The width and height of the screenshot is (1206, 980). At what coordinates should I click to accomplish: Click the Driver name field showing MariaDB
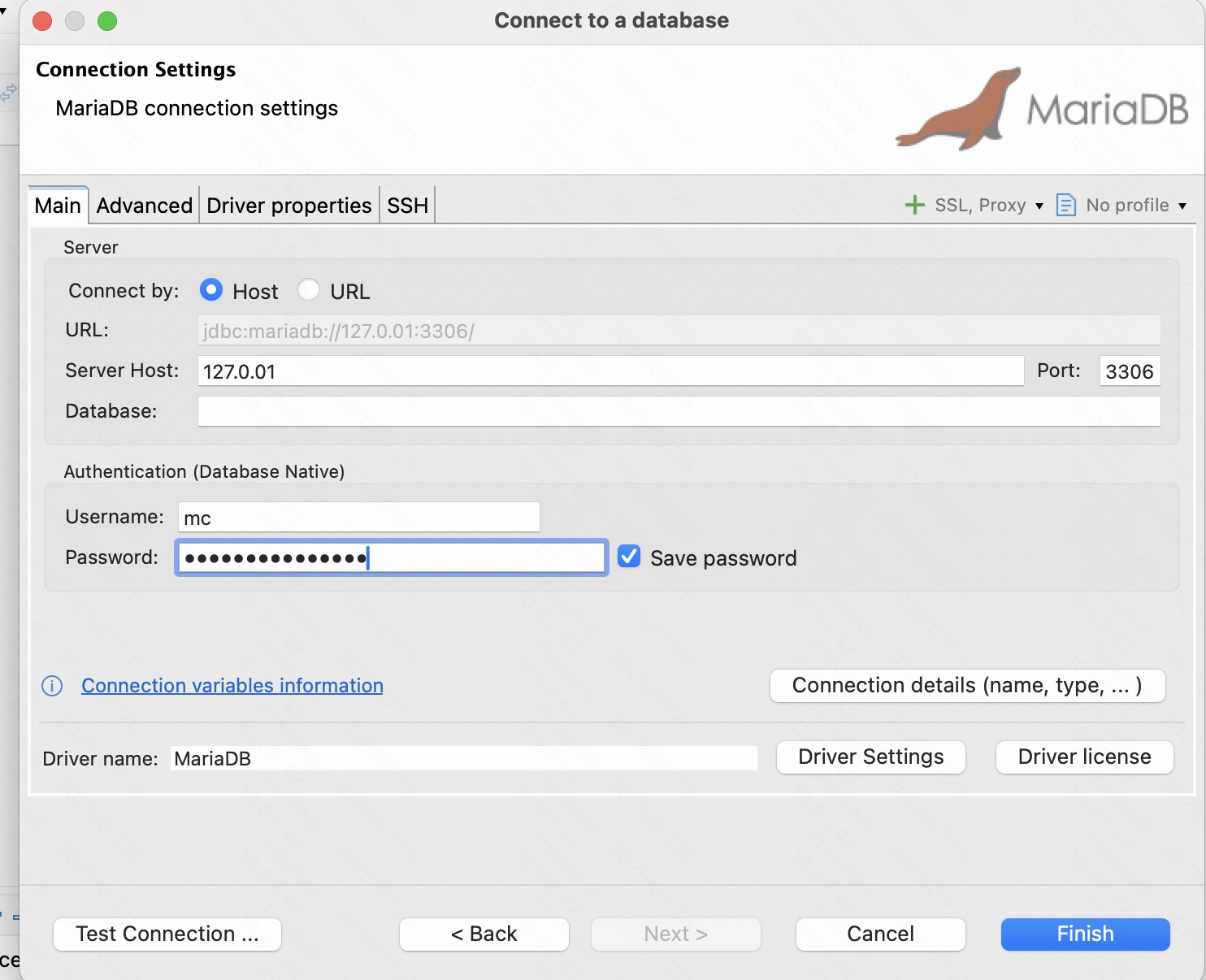pos(464,759)
